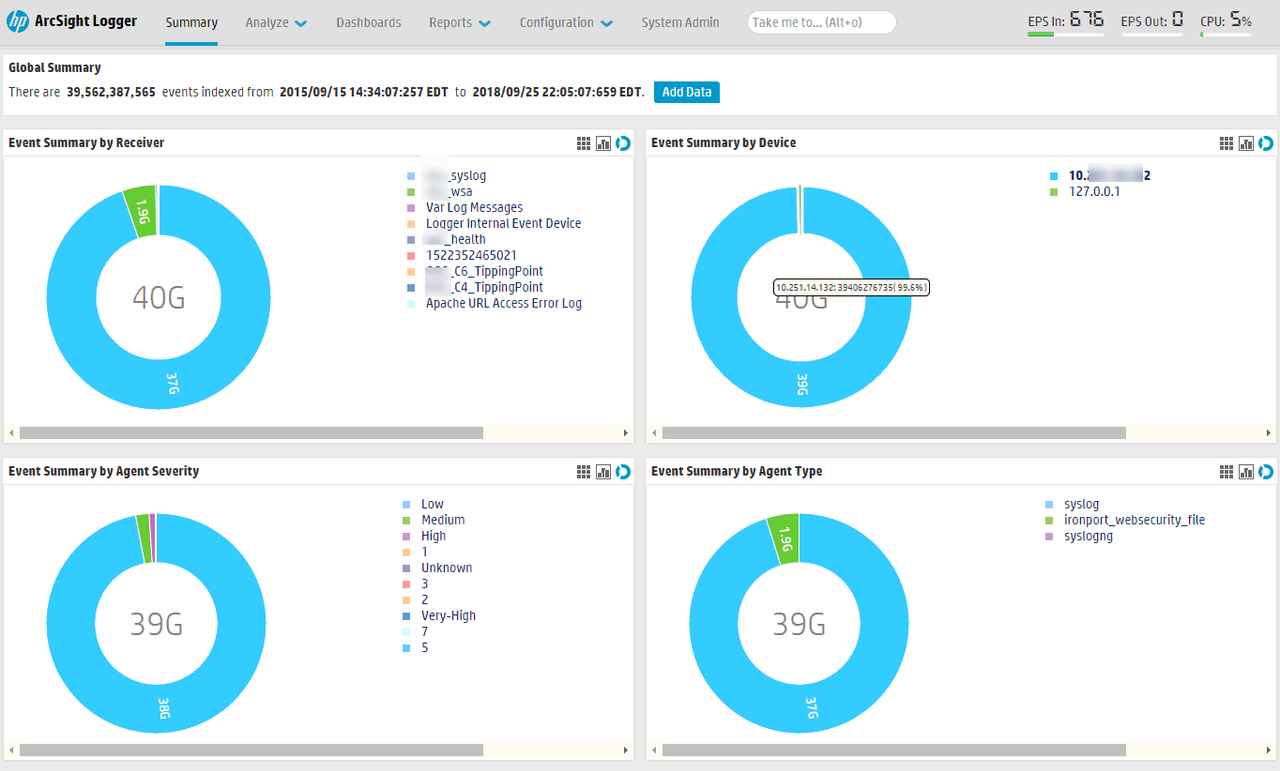Click the CPU usage indicator
The width and height of the screenshot is (1280, 771).
(x=1226, y=21)
